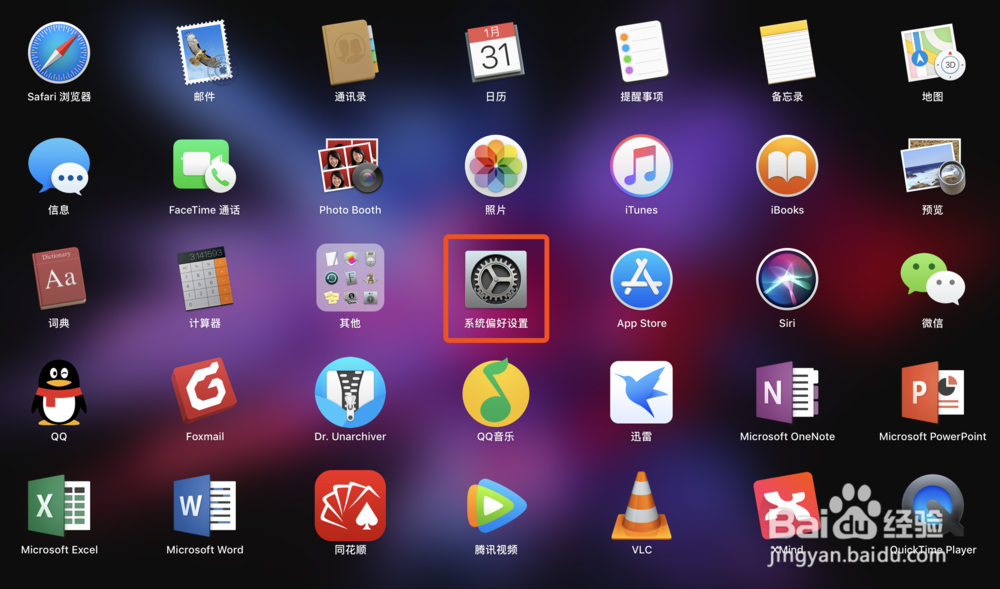This screenshot has height=589, width=1000.
Task: Open the Notes (备忘录) app
Action: pos(787,53)
